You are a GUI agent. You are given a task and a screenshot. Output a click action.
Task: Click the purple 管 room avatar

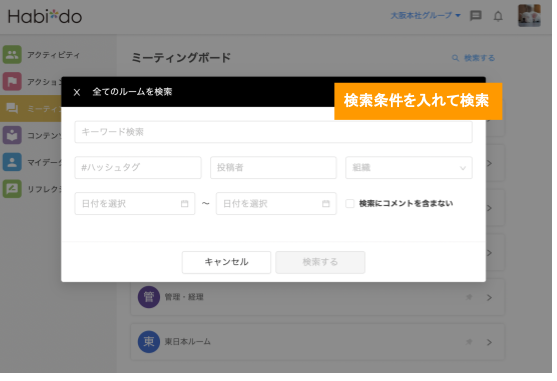[x=148, y=297]
